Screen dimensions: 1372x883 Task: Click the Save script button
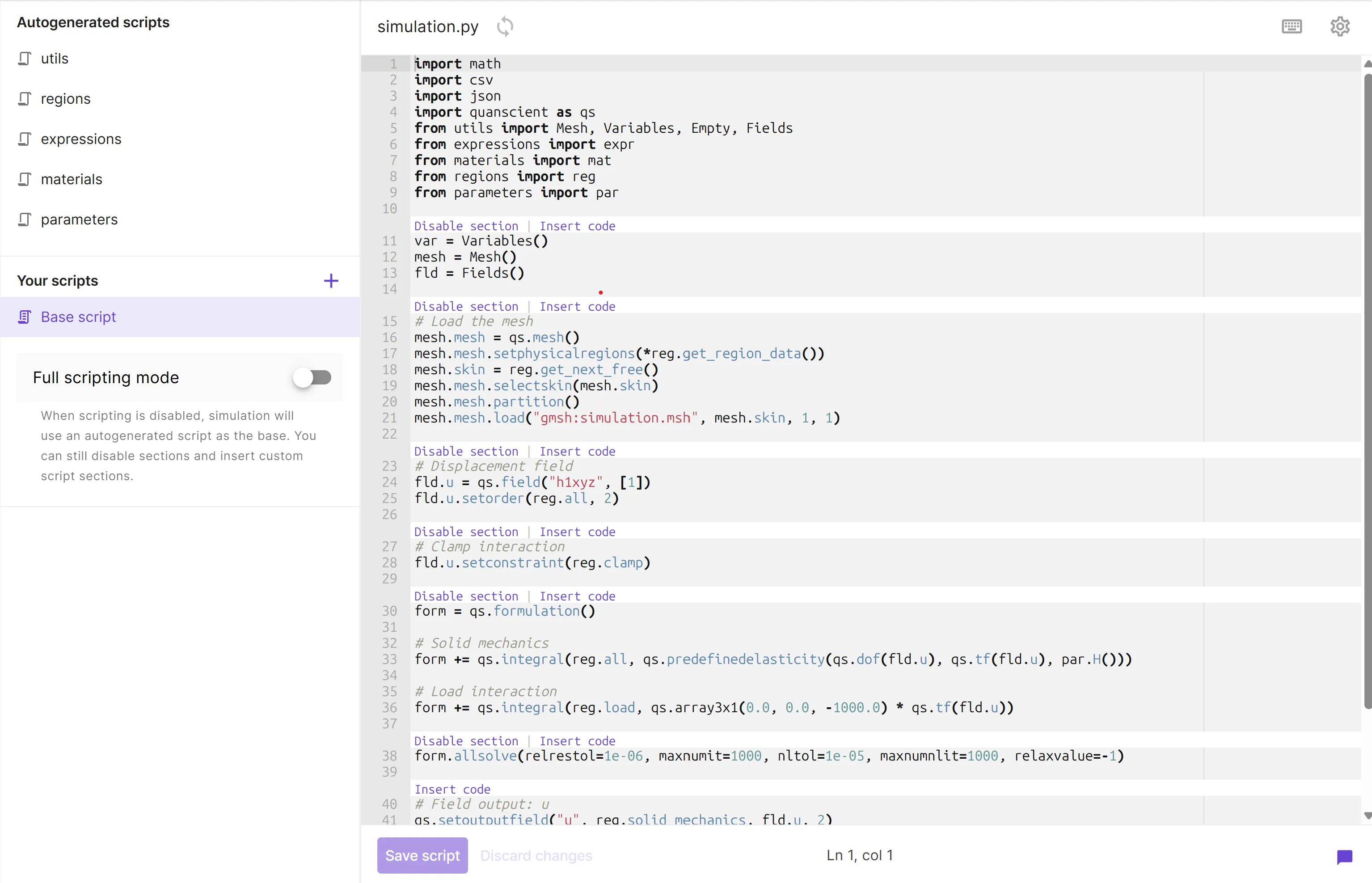tap(422, 855)
